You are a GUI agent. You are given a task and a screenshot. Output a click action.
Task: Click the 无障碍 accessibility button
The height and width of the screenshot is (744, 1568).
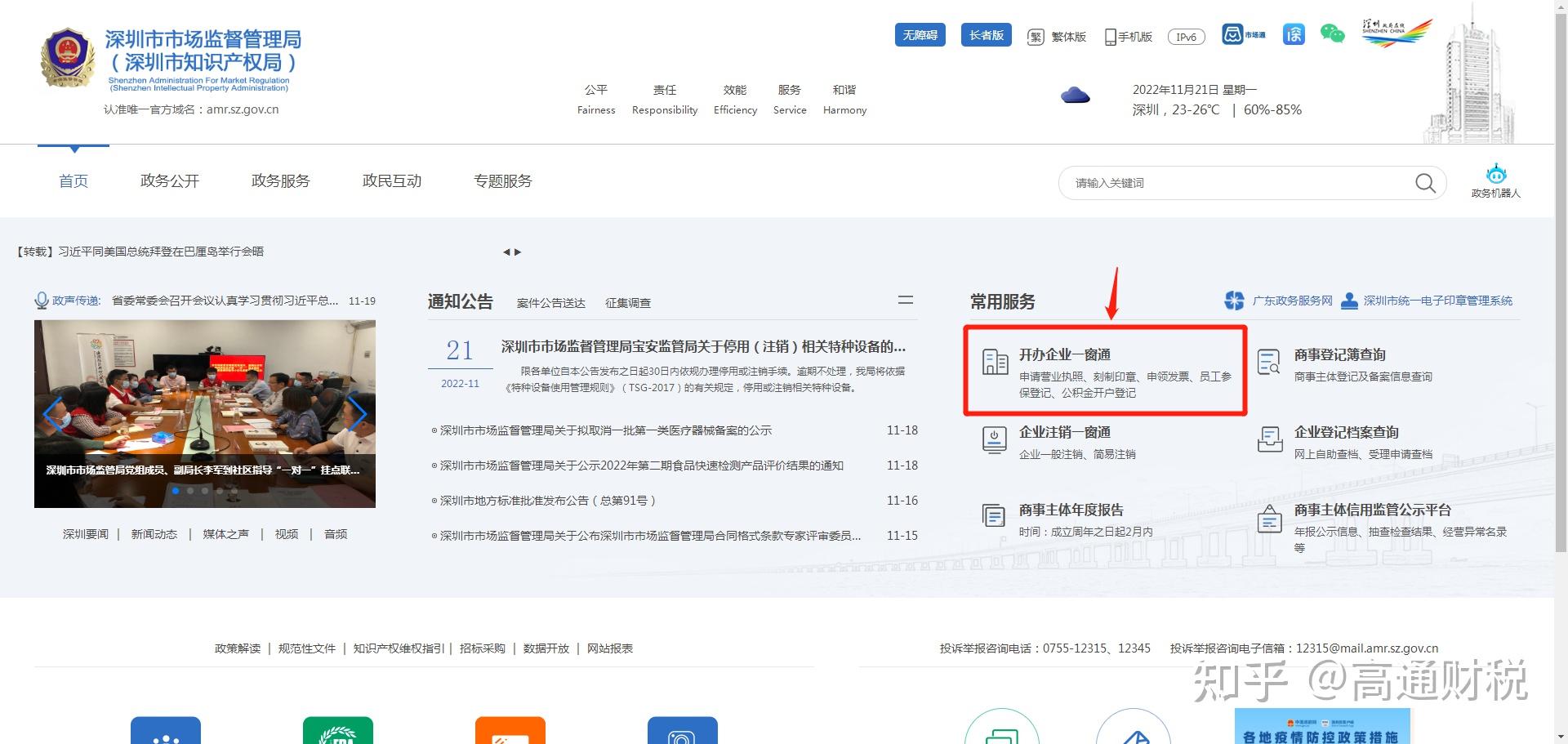point(920,35)
